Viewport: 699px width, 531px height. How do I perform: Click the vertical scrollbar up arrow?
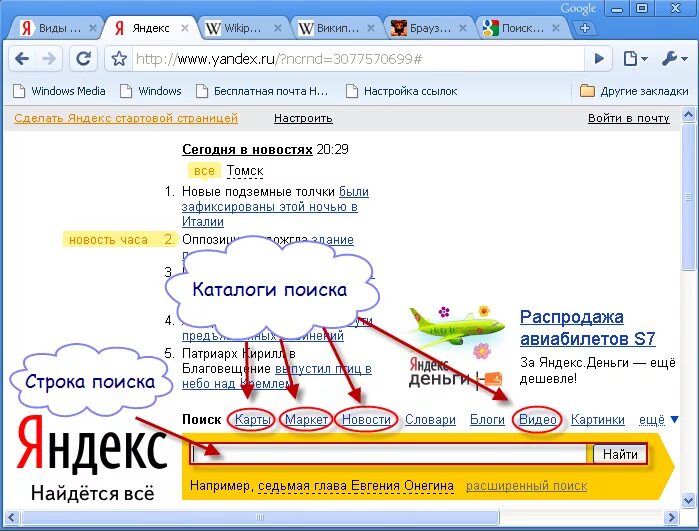[688, 116]
